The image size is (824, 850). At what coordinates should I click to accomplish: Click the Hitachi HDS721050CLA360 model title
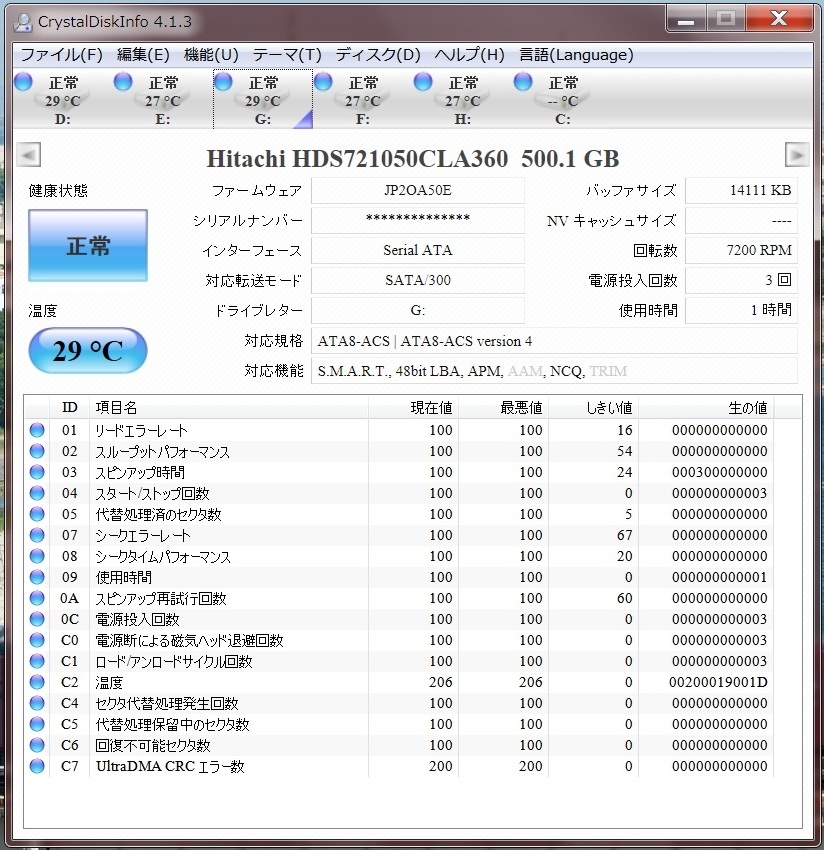pyautogui.click(x=357, y=159)
